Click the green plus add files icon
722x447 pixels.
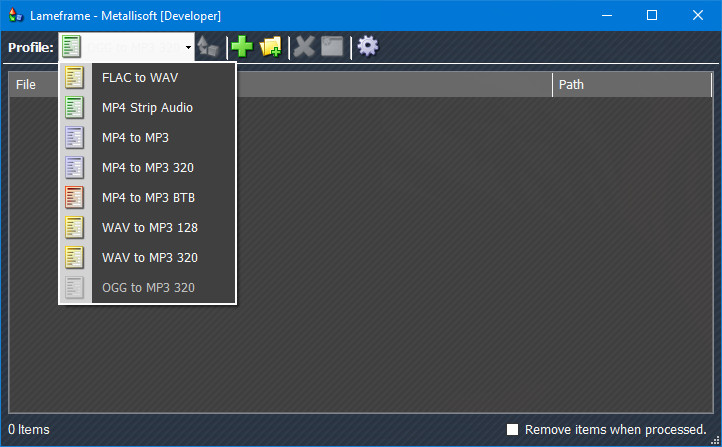241,47
